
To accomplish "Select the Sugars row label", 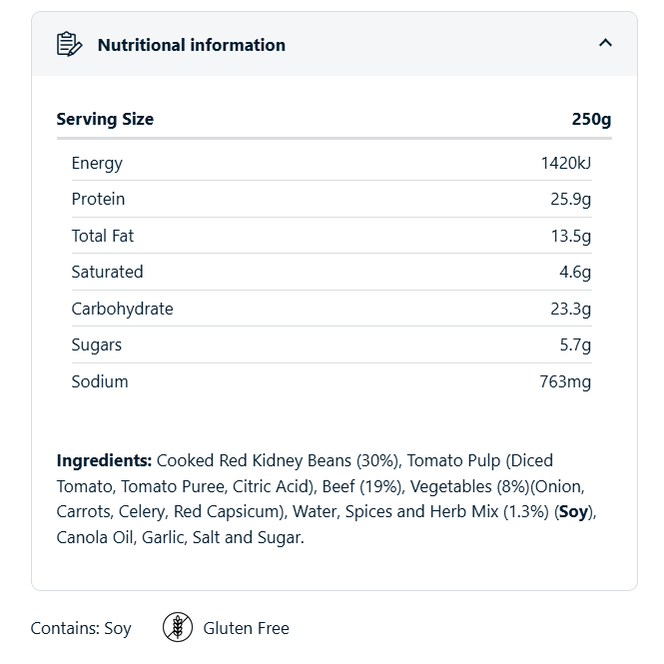I will [96, 345].
